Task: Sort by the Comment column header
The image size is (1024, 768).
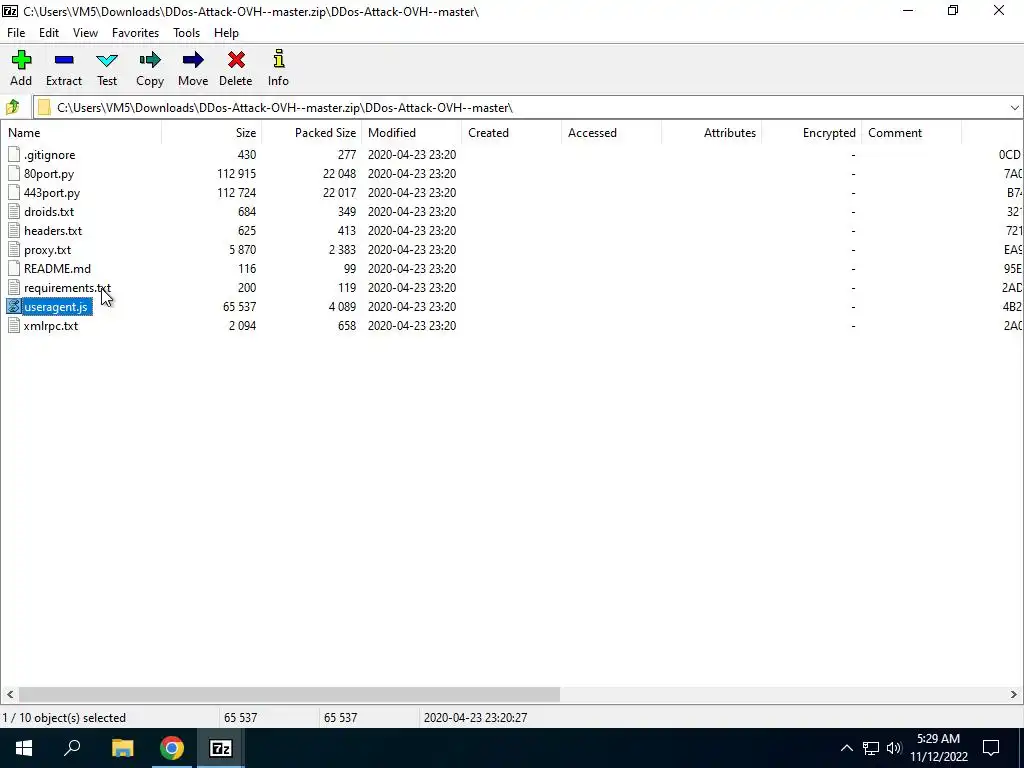Action: [x=911, y=133]
